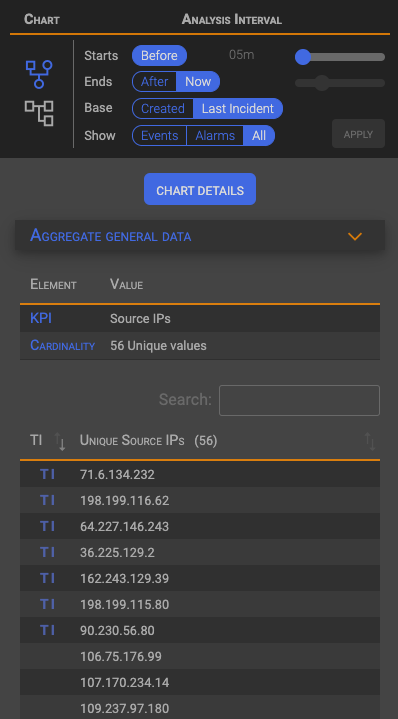
Task: Click the 05m interval value
Action: tap(242, 55)
